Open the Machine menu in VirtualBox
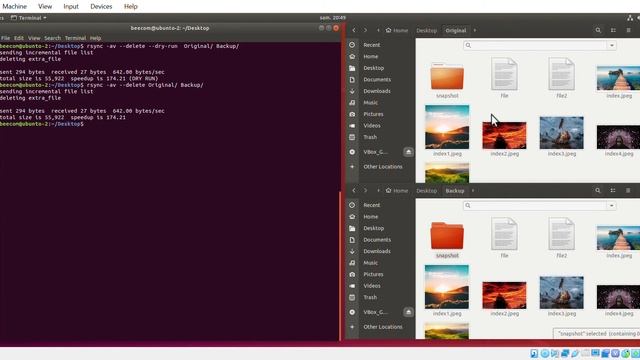This screenshot has width=640, height=360. tap(14, 7)
